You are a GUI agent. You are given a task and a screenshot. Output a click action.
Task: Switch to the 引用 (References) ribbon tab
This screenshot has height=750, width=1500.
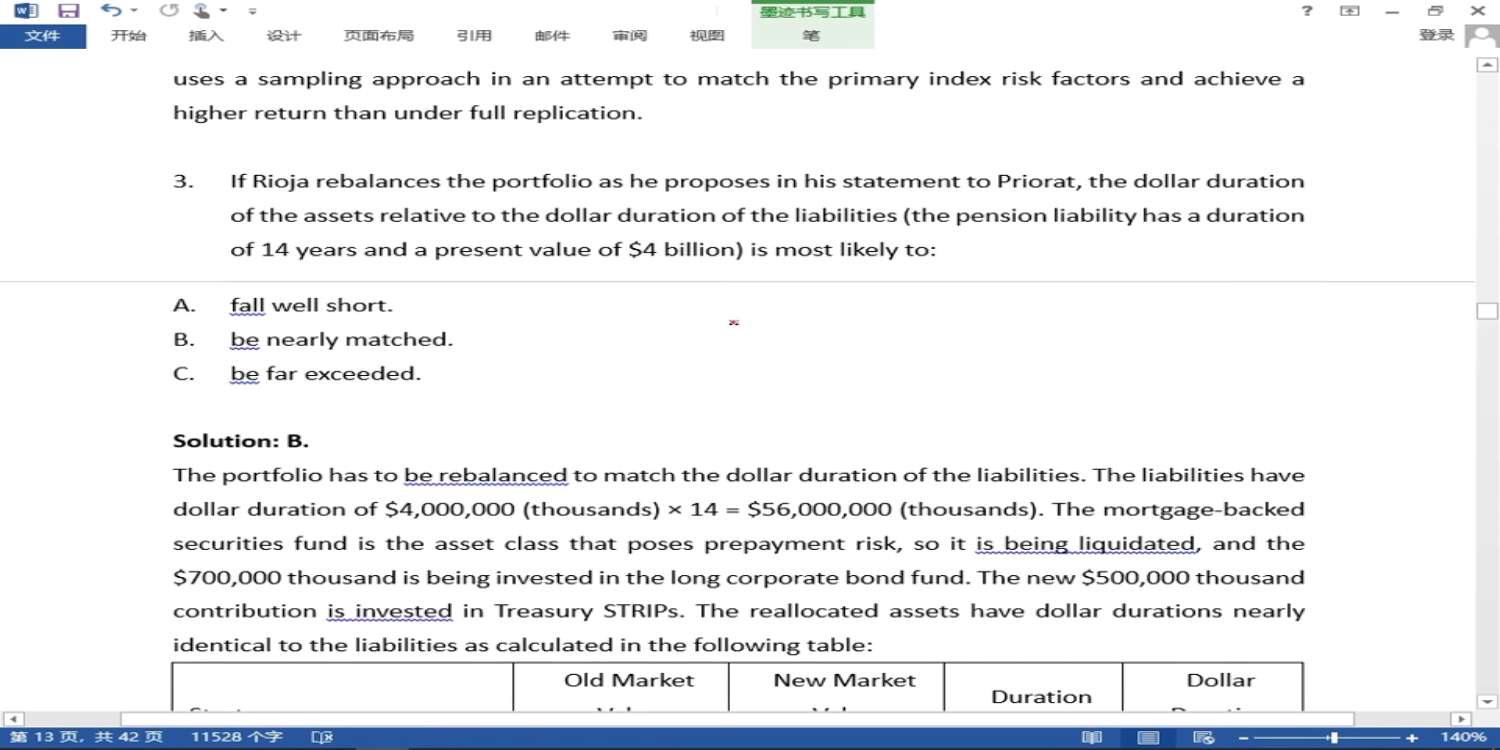(474, 36)
